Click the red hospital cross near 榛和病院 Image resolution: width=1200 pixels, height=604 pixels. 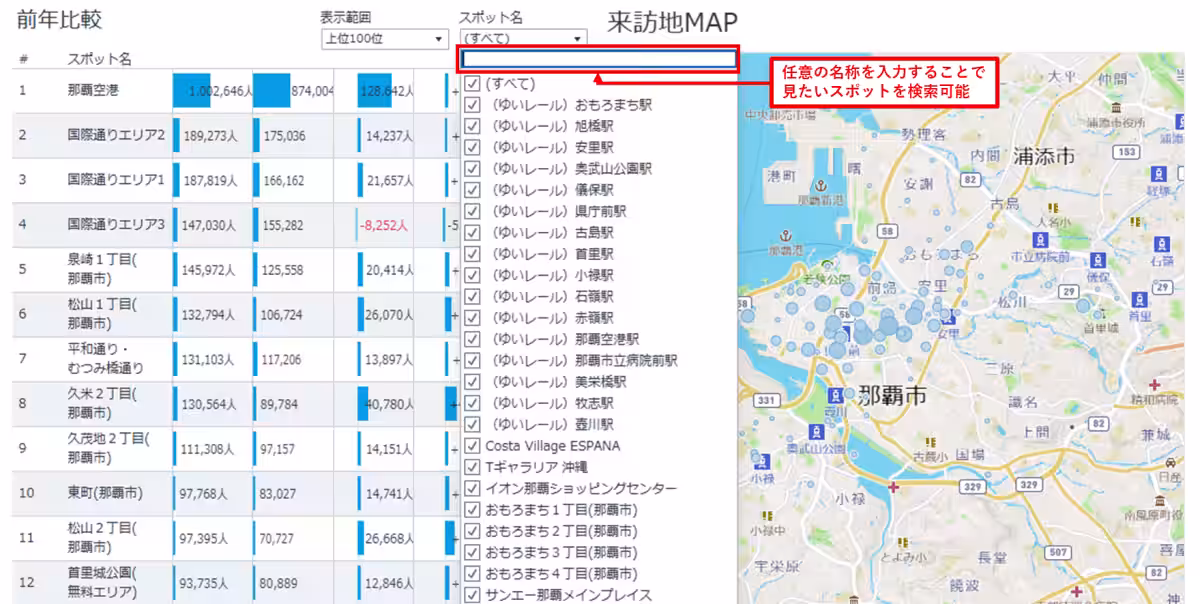1155,385
